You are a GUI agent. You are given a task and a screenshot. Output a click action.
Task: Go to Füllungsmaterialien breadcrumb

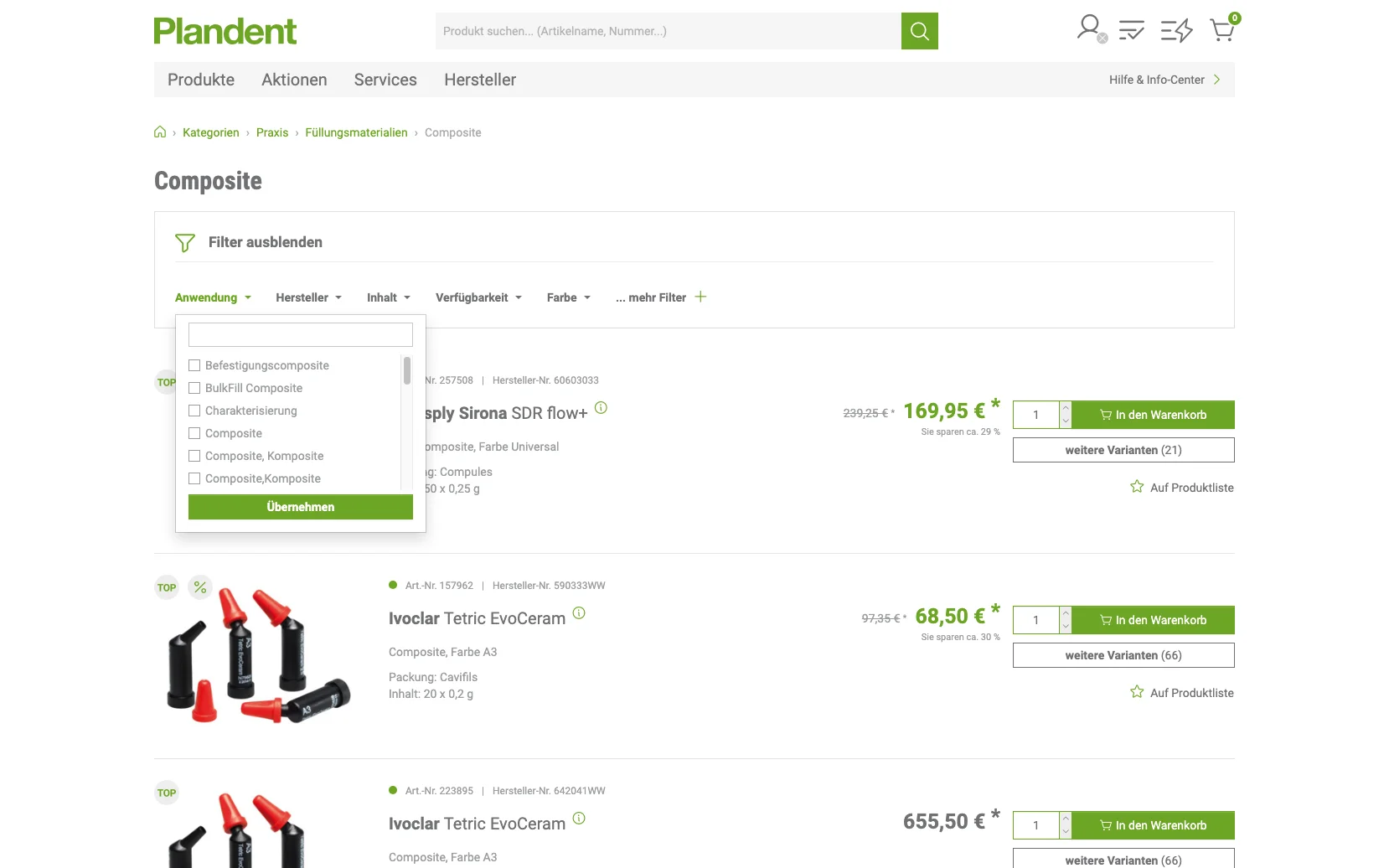tap(356, 132)
